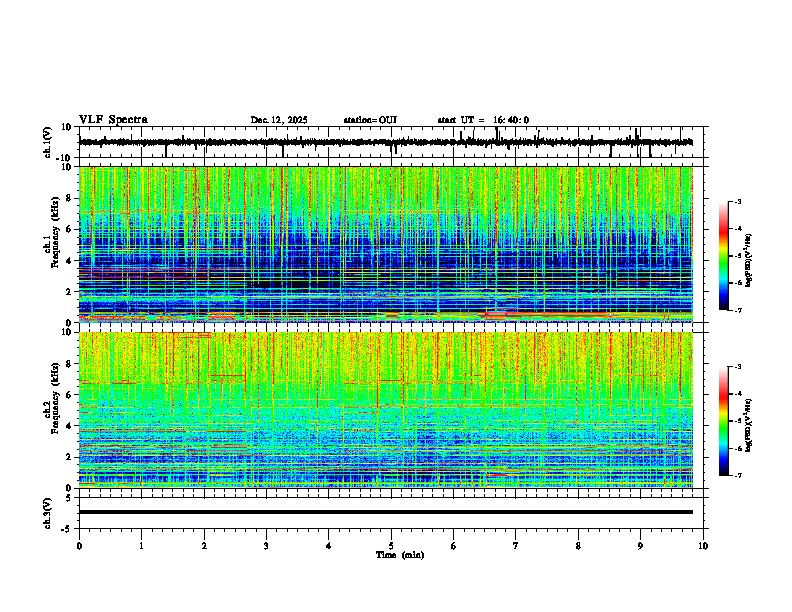Click the 8 kHz tick label on ch.1 frequency axis
Viewport: 792px width, 612px height.
pyautogui.click(x=70, y=198)
